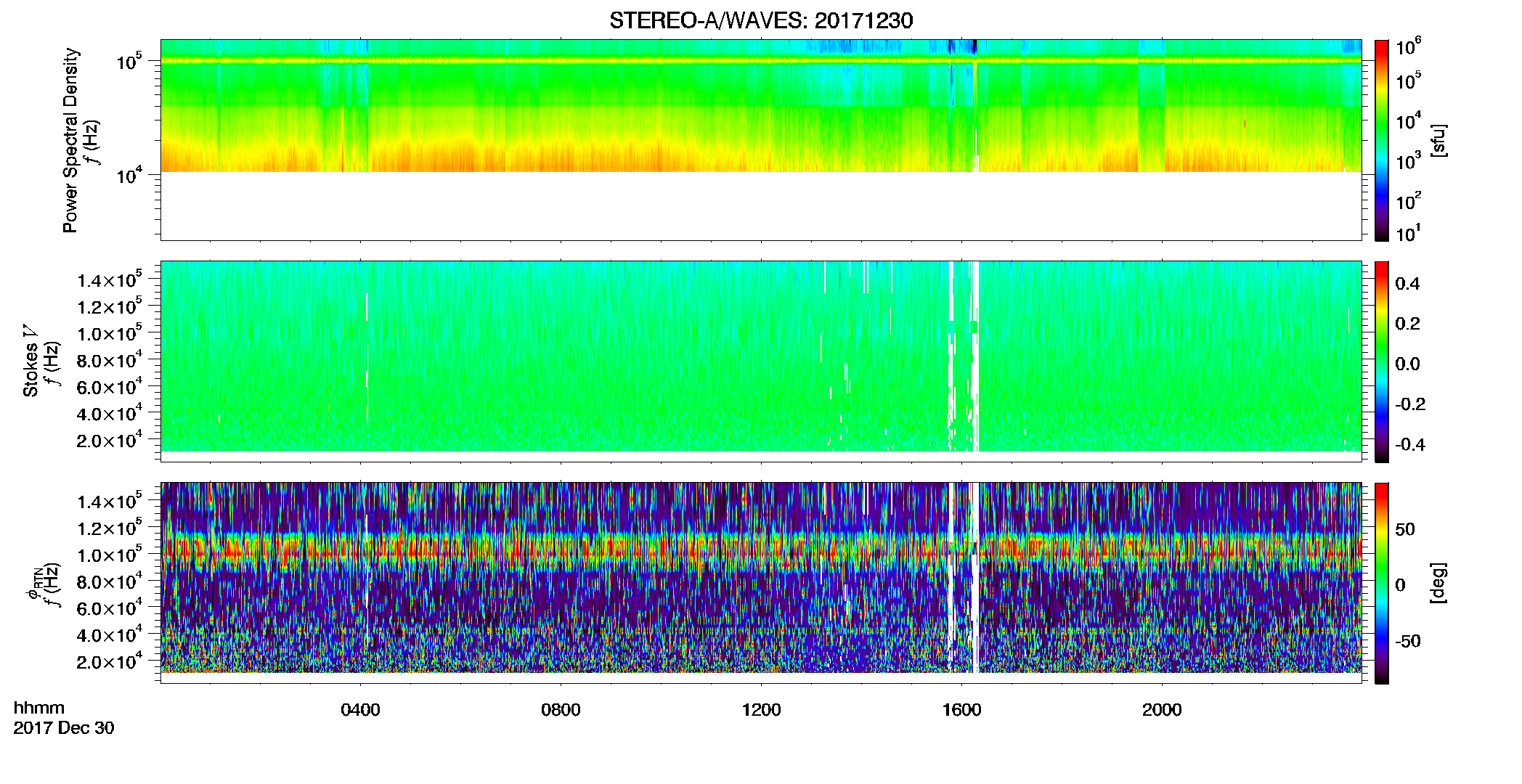Click the [sfu] colorbar unit label
Viewport: 1522px width, 784px height.
[x=1439, y=140]
